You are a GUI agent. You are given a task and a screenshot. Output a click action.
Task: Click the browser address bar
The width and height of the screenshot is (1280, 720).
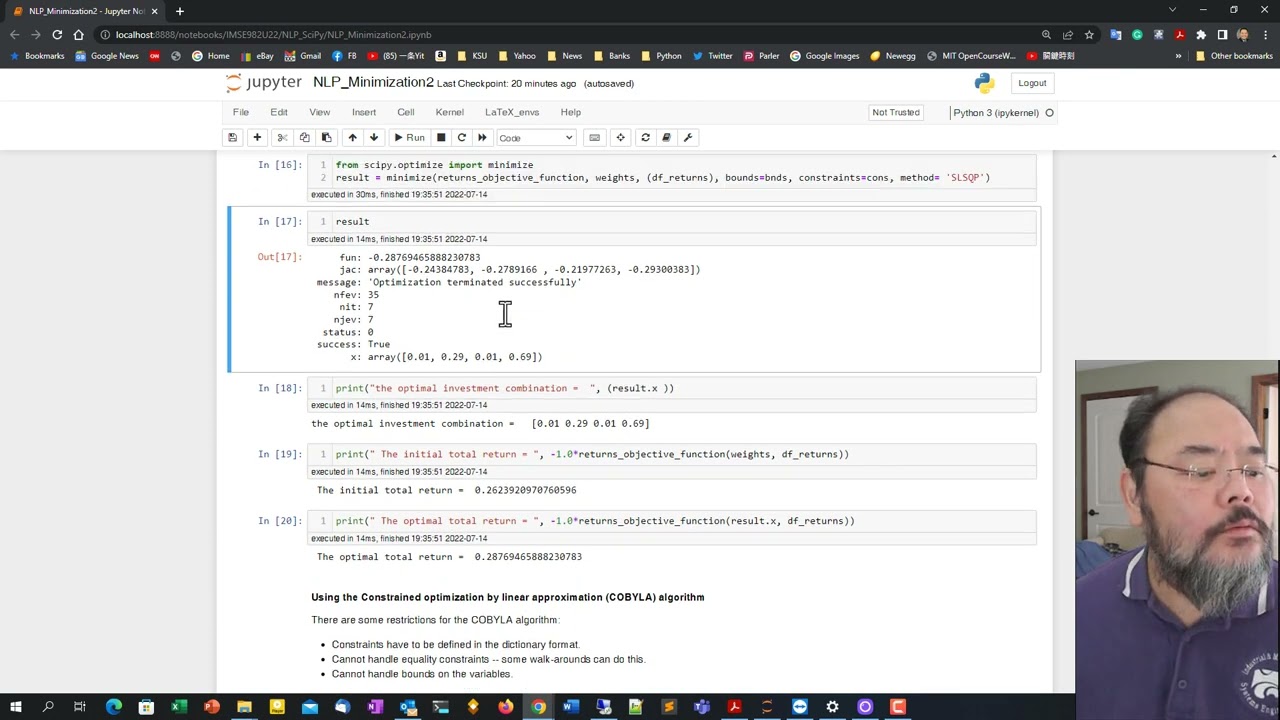(560, 35)
